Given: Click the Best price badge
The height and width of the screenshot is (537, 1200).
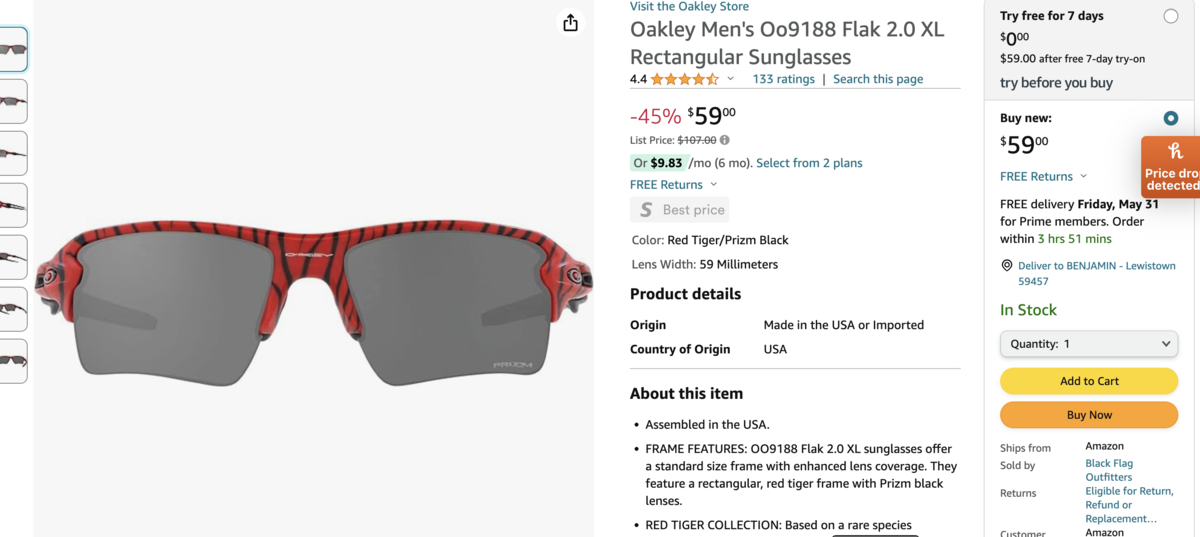Looking at the screenshot, I should point(680,210).
